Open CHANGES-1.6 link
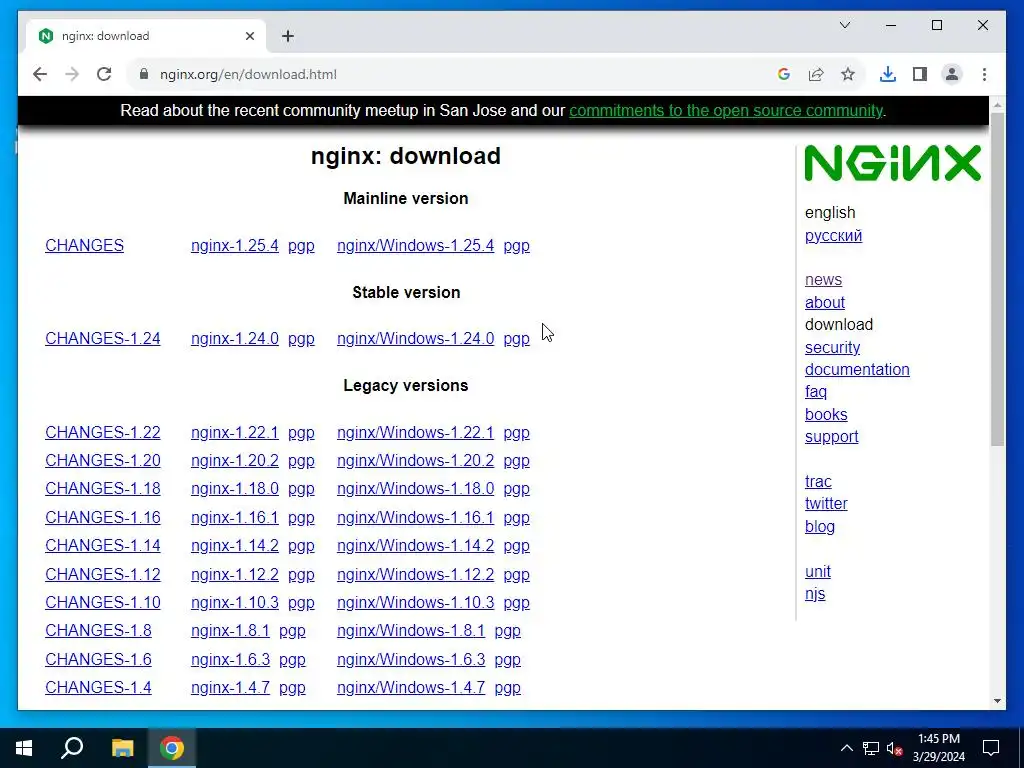 98,659
